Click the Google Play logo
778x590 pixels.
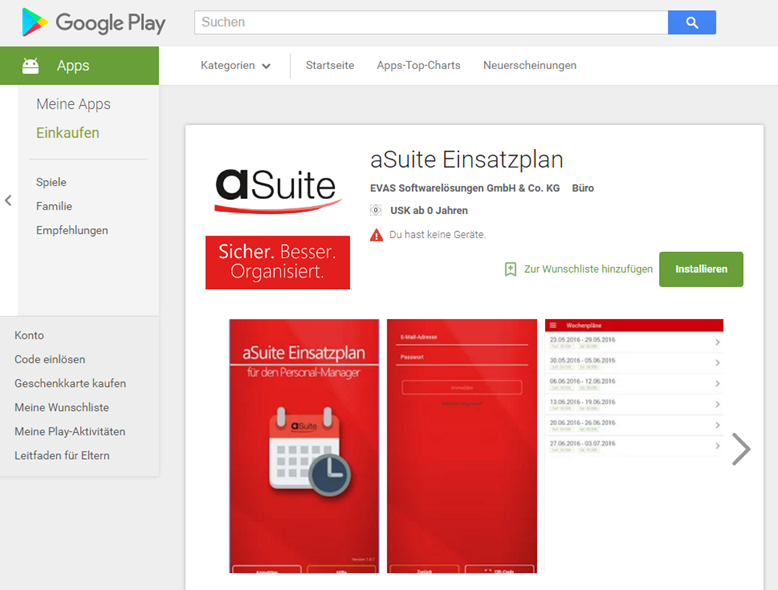(x=94, y=22)
